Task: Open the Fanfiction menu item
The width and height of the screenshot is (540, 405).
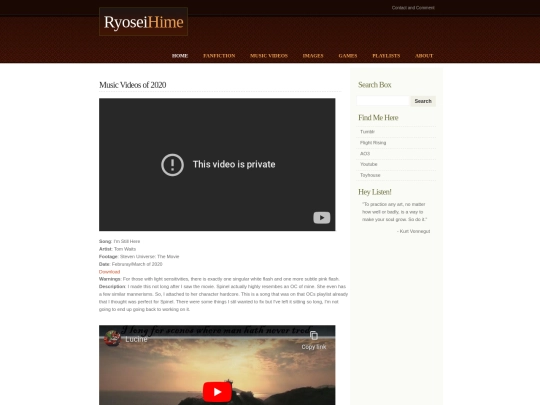Action: (x=219, y=56)
